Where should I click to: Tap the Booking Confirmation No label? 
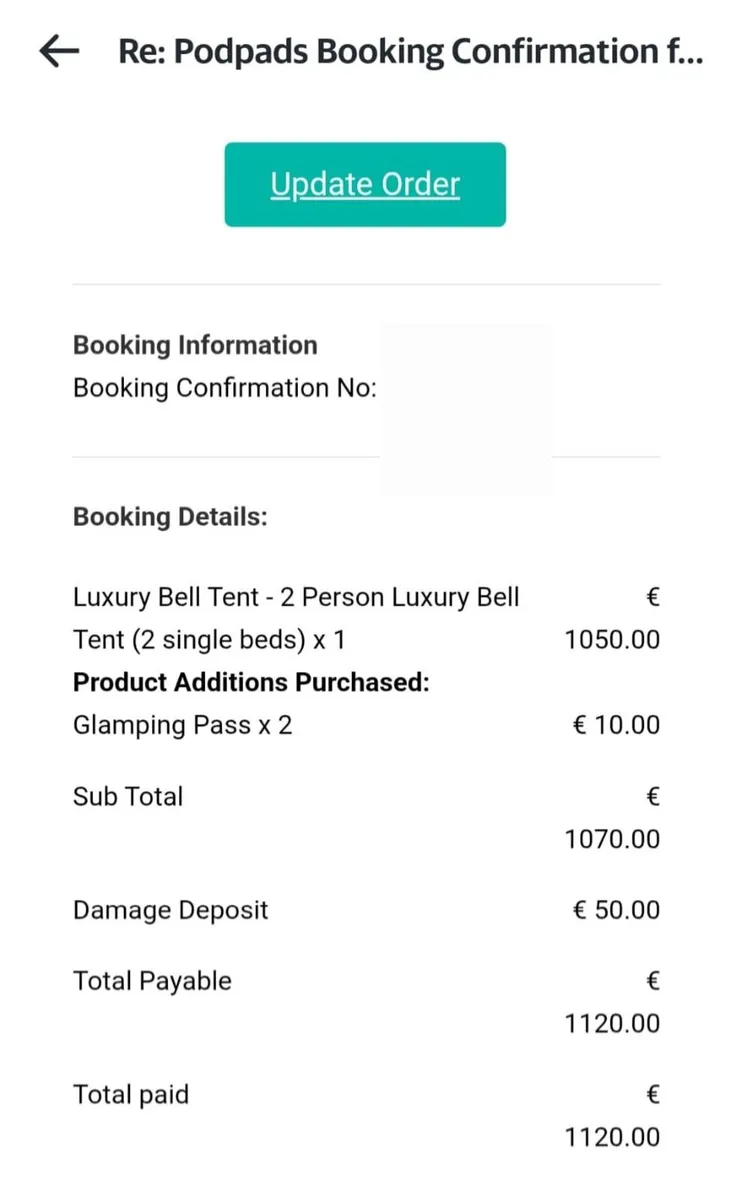[225, 388]
